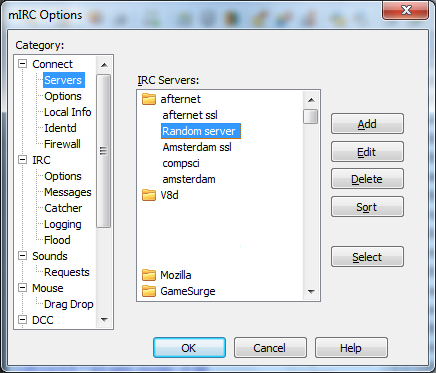
Task: Select Local Info under Connect
Action: 68,112
